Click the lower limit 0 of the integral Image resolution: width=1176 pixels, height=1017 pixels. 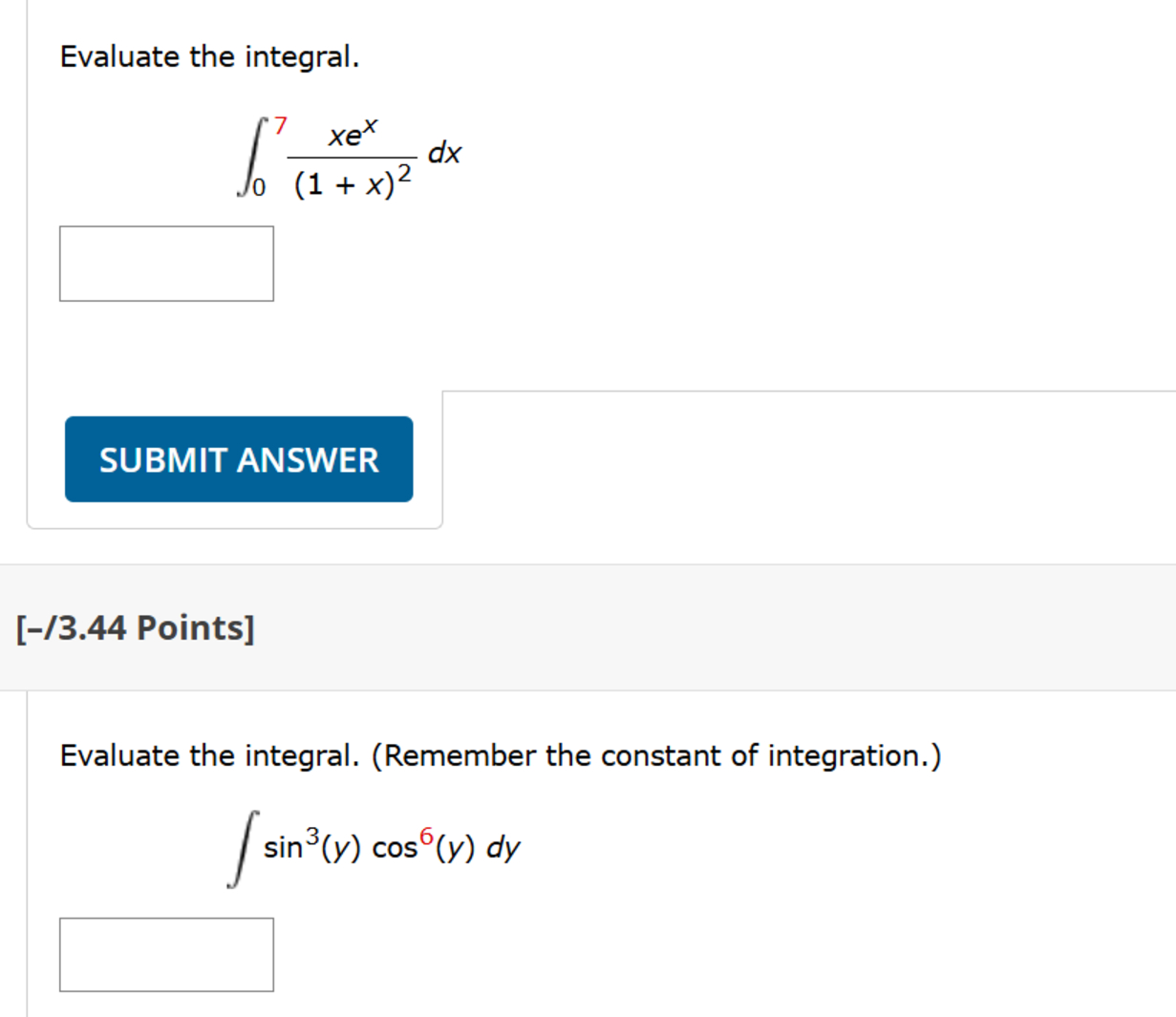tap(258, 187)
